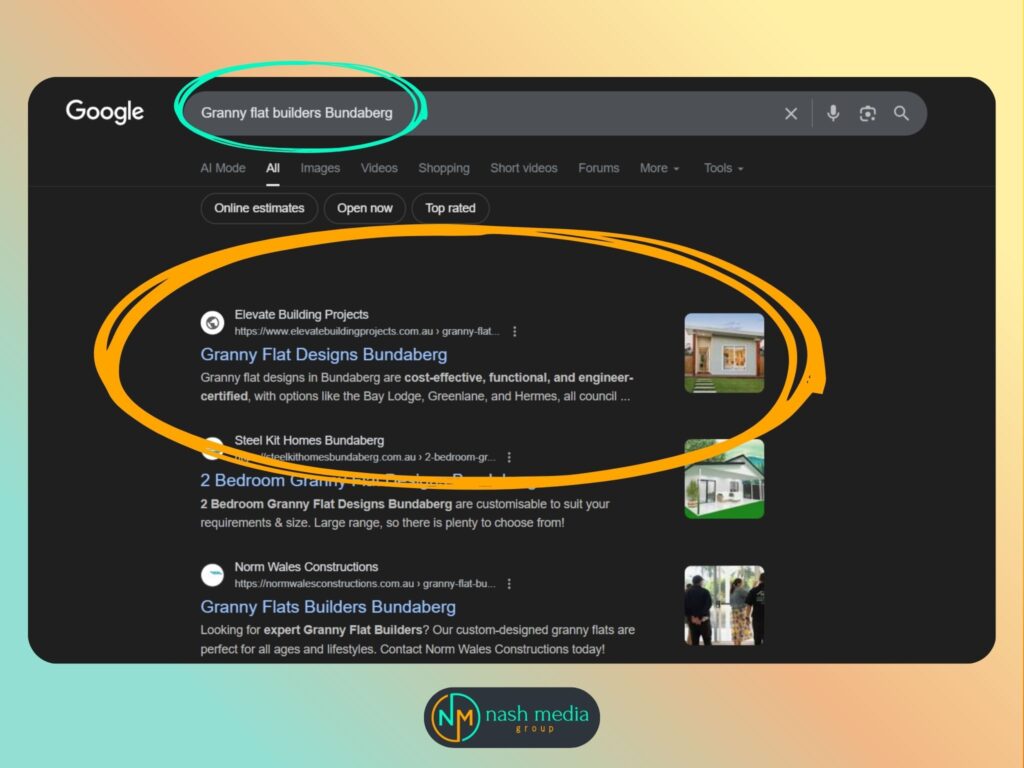1024x768 pixels.
Task: Open the three-dot menu next to Elevate Building Projects
Action: click(x=514, y=331)
